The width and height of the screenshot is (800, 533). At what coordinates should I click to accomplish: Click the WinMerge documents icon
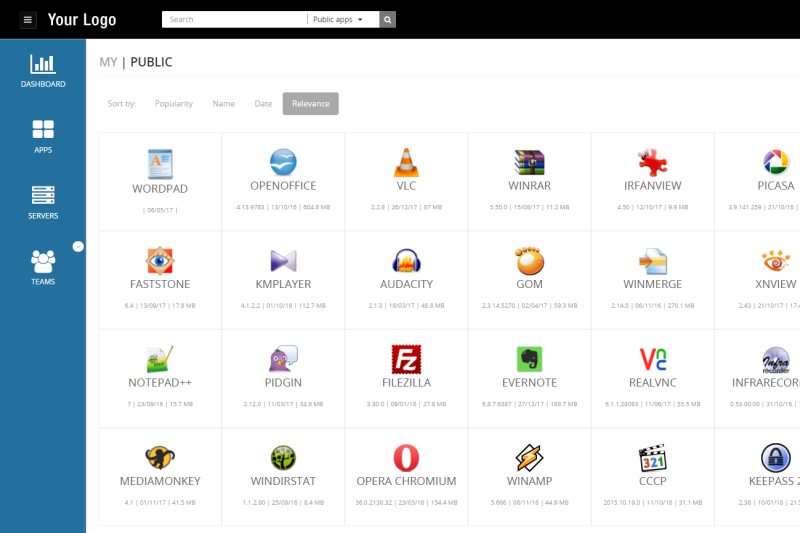click(653, 261)
